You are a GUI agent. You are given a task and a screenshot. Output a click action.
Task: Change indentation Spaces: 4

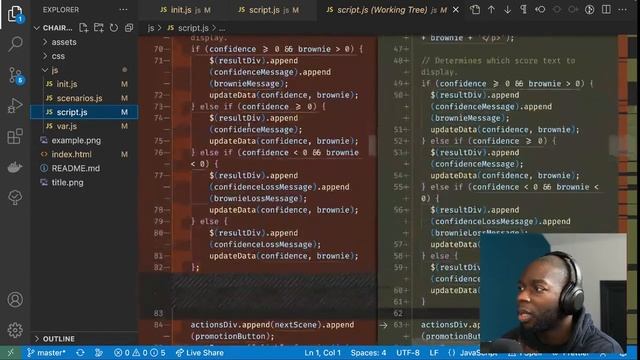[368, 353]
